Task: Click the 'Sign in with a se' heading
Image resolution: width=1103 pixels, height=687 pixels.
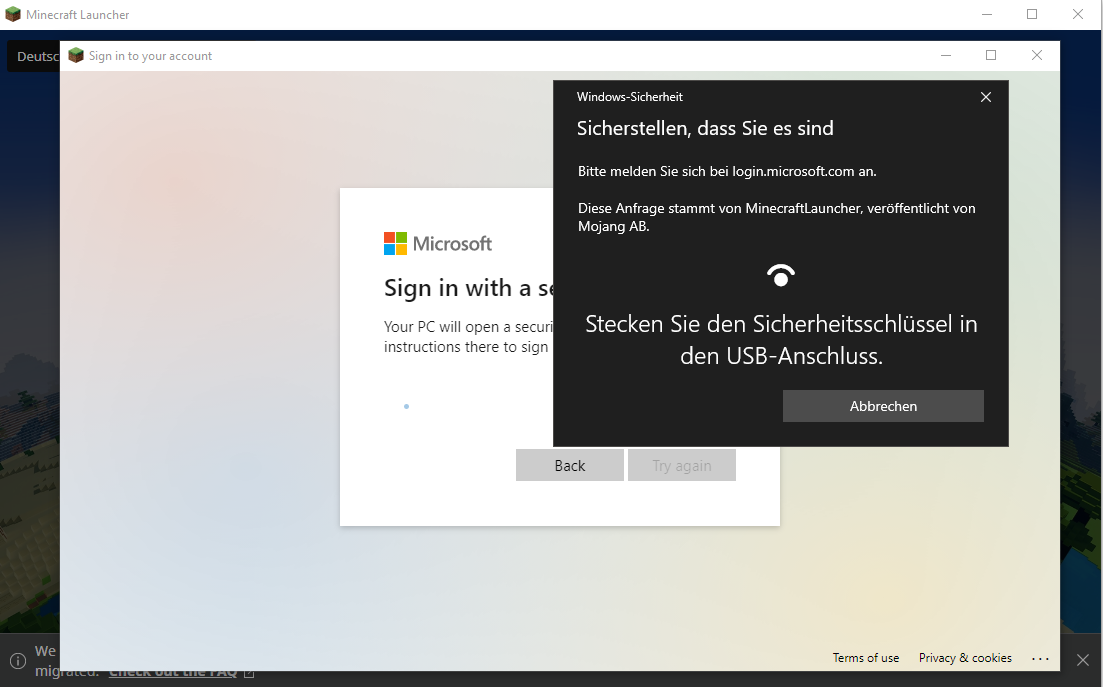Action: [468, 288]
